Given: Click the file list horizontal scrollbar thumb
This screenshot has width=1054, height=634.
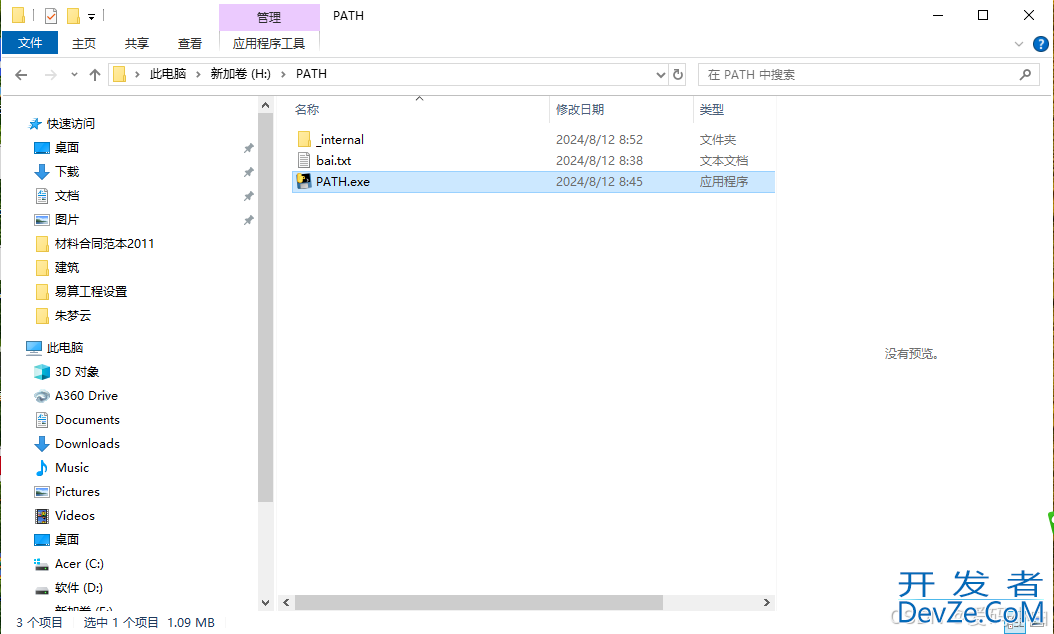Looking at the screenshot, I should 479,602.
